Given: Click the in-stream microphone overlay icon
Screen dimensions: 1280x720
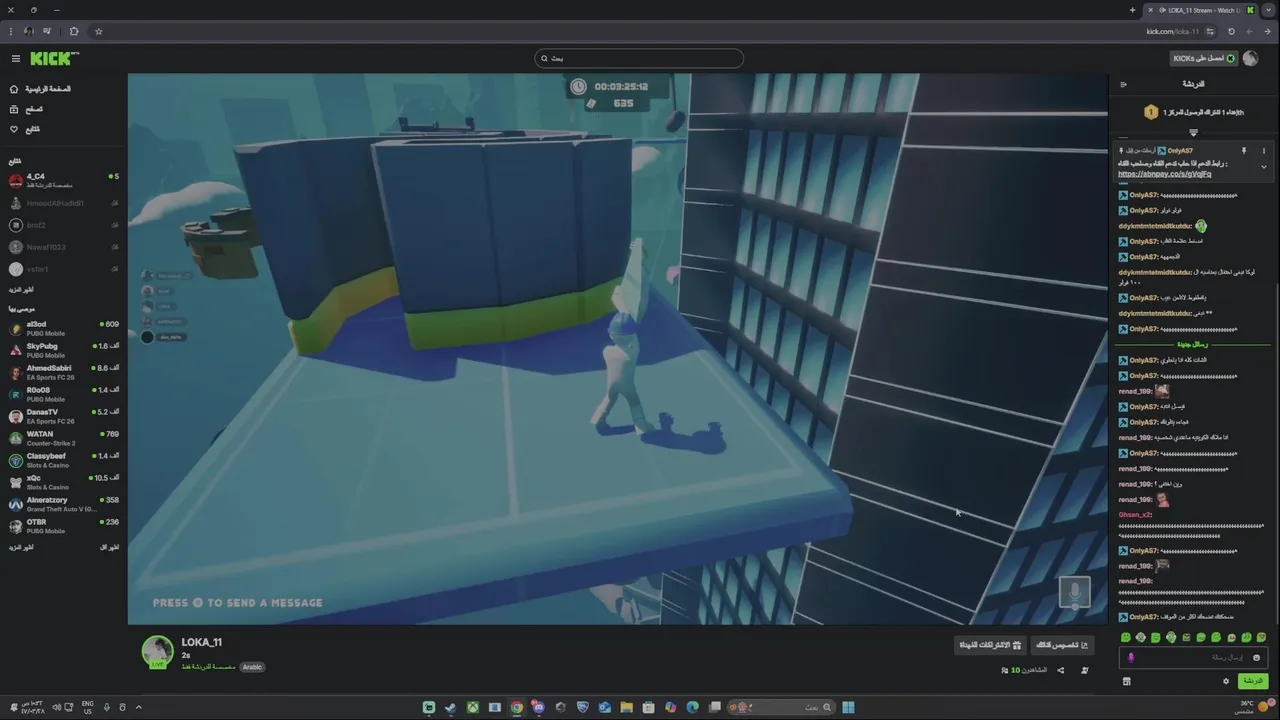Looking at the screenshot, I should (1075, 592).
